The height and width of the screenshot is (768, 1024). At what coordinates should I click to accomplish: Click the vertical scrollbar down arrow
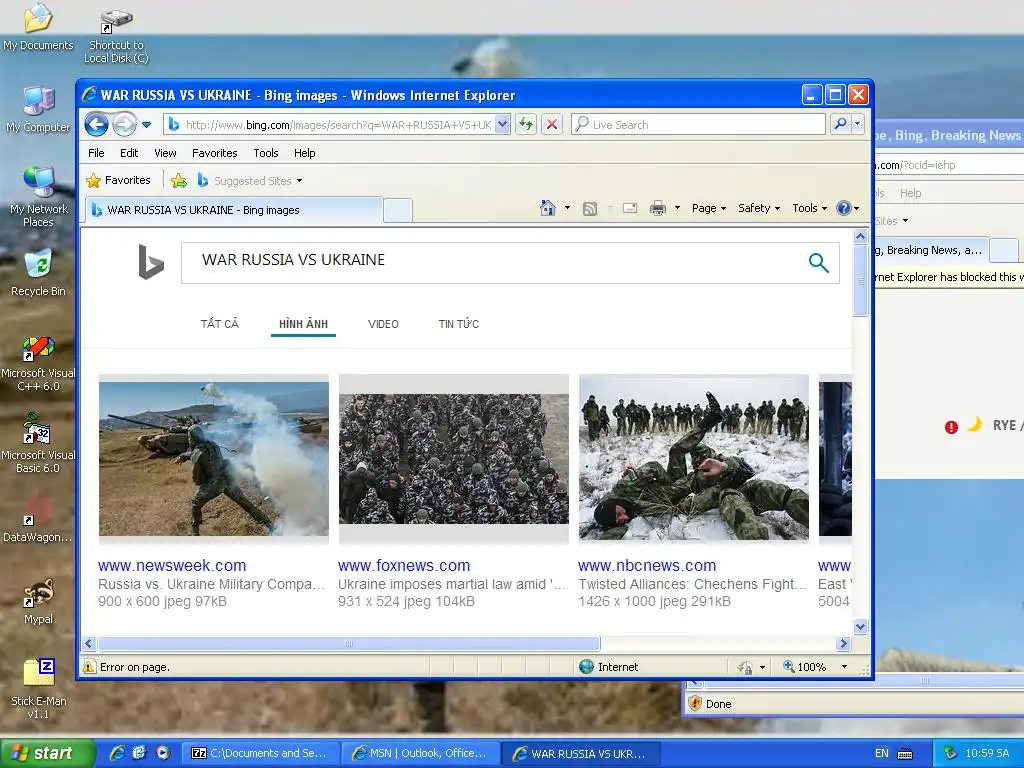861,626
